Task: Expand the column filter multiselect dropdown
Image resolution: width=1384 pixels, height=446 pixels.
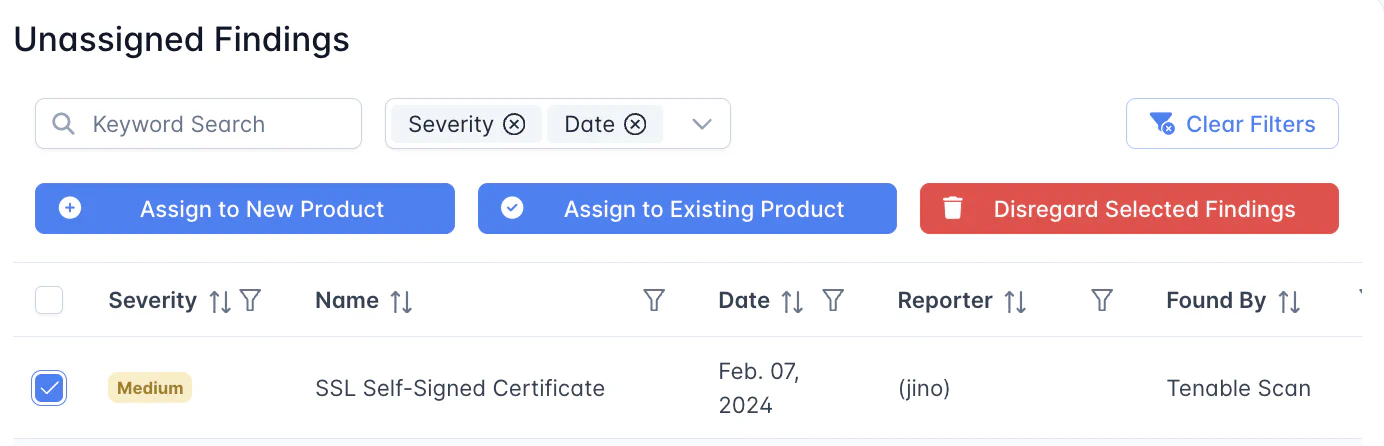Action: pyautogui.click(x=702, y=124)
